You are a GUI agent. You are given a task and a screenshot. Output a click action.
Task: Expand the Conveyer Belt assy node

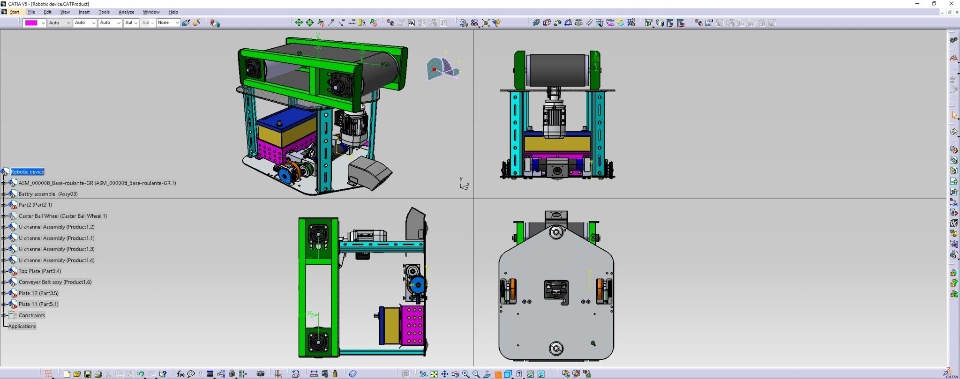click(5, 282)
